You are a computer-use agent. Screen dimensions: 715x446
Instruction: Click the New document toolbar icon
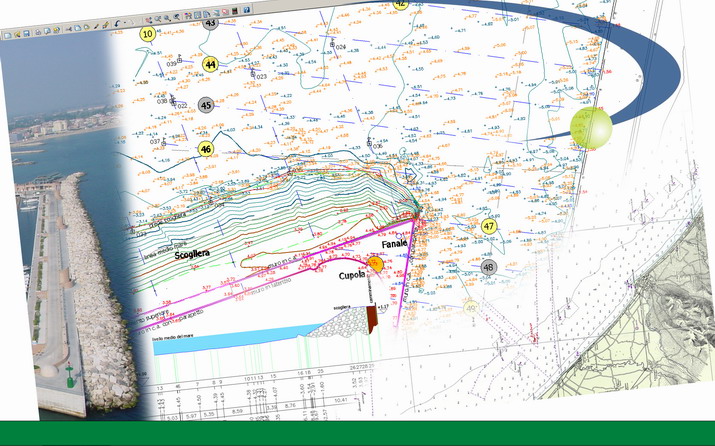pyautogui.click(x=8, y=36)
